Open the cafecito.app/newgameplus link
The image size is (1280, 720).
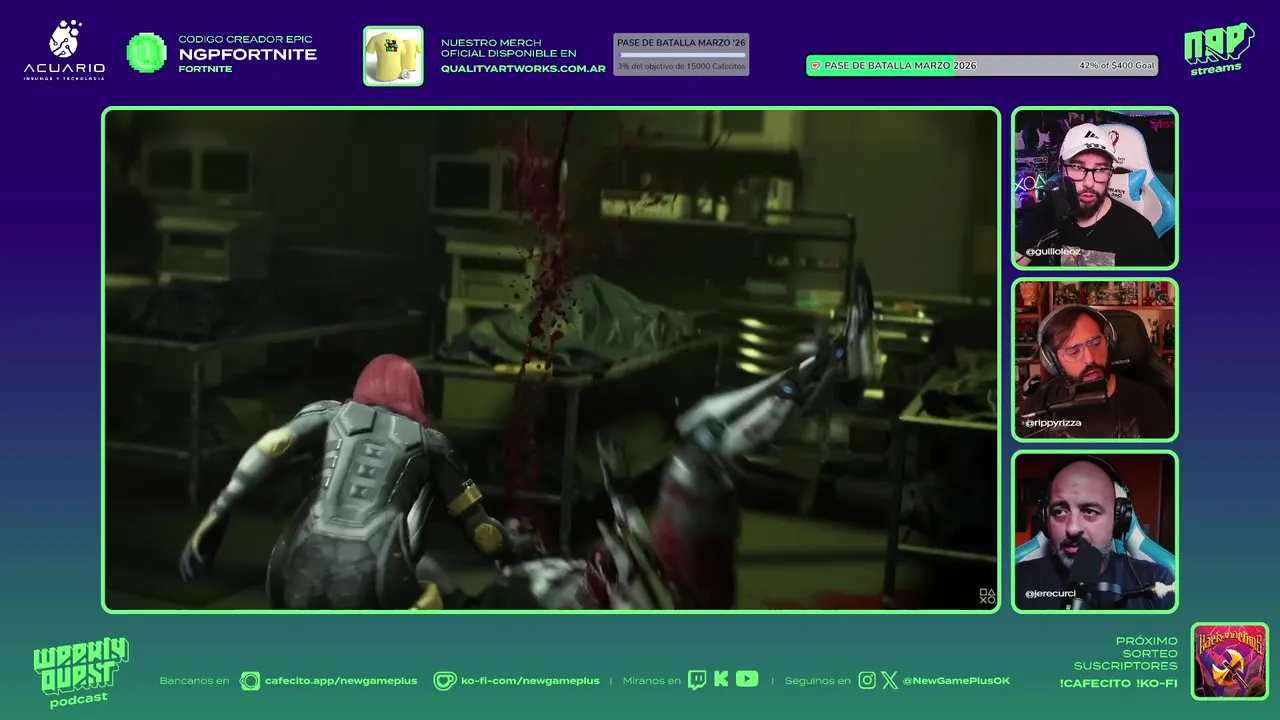click(x=340, y=681)
